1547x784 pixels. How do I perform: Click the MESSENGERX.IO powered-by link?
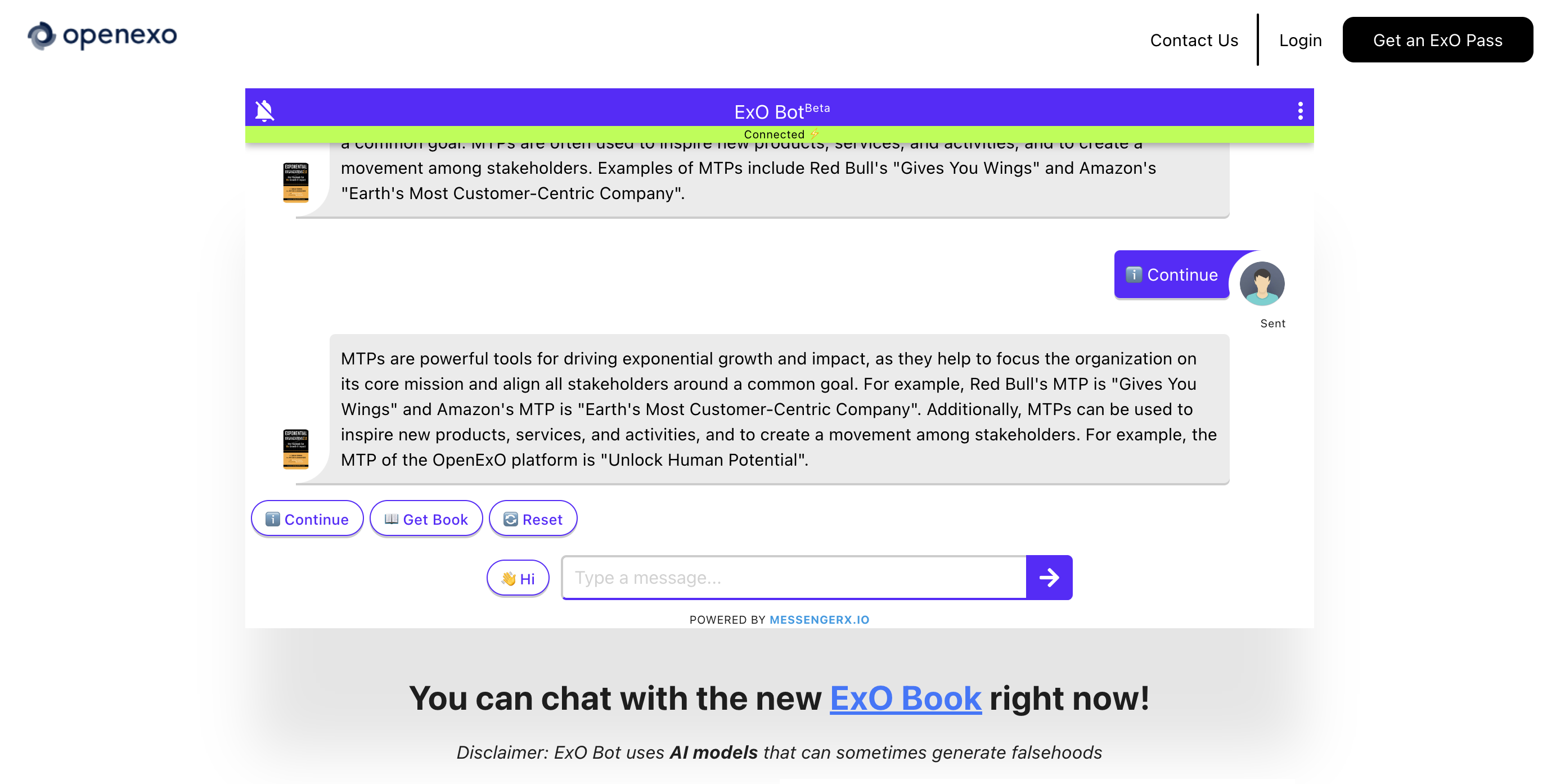(x=819, y=620)
